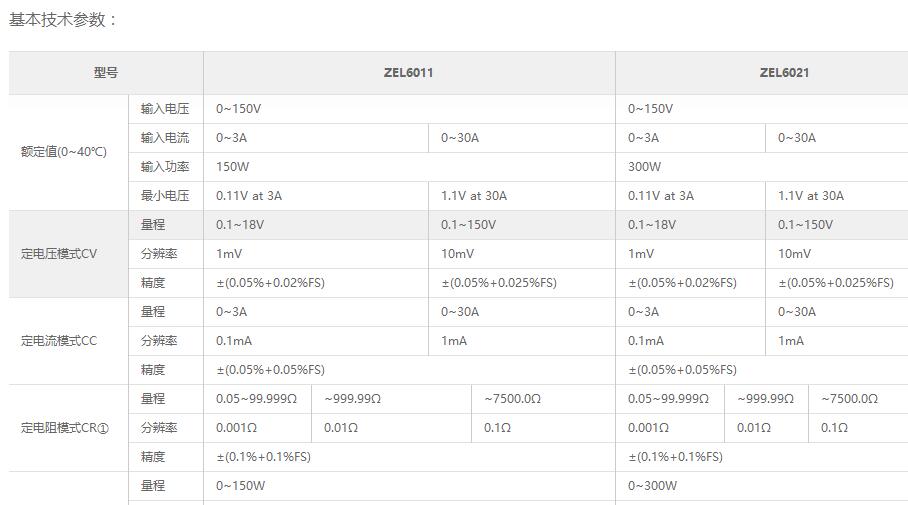Screen dimensions: 908x505
Task: Select ZEL6021's ±(0.05%+0.05%FS) accuracy cell
Action: (x=682, y=370)
